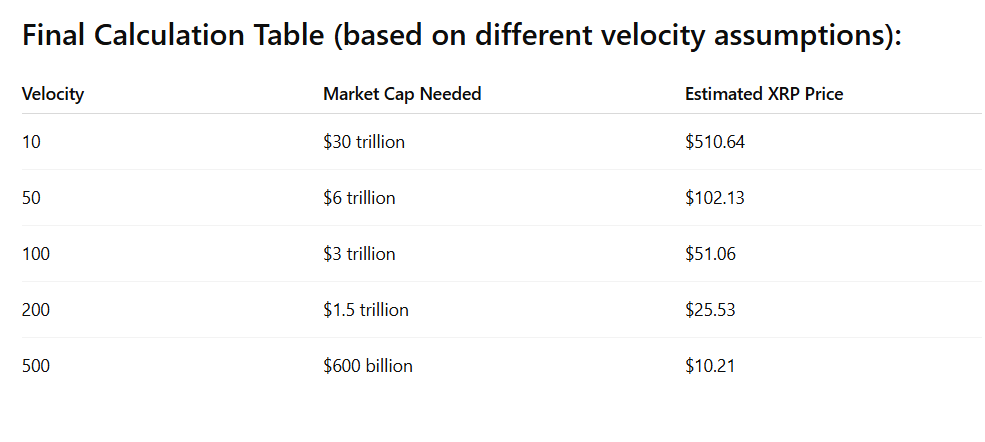Click the $51.06 price cell
The height and width of the screenshot is (442, 985).
[x=710, y=254]
